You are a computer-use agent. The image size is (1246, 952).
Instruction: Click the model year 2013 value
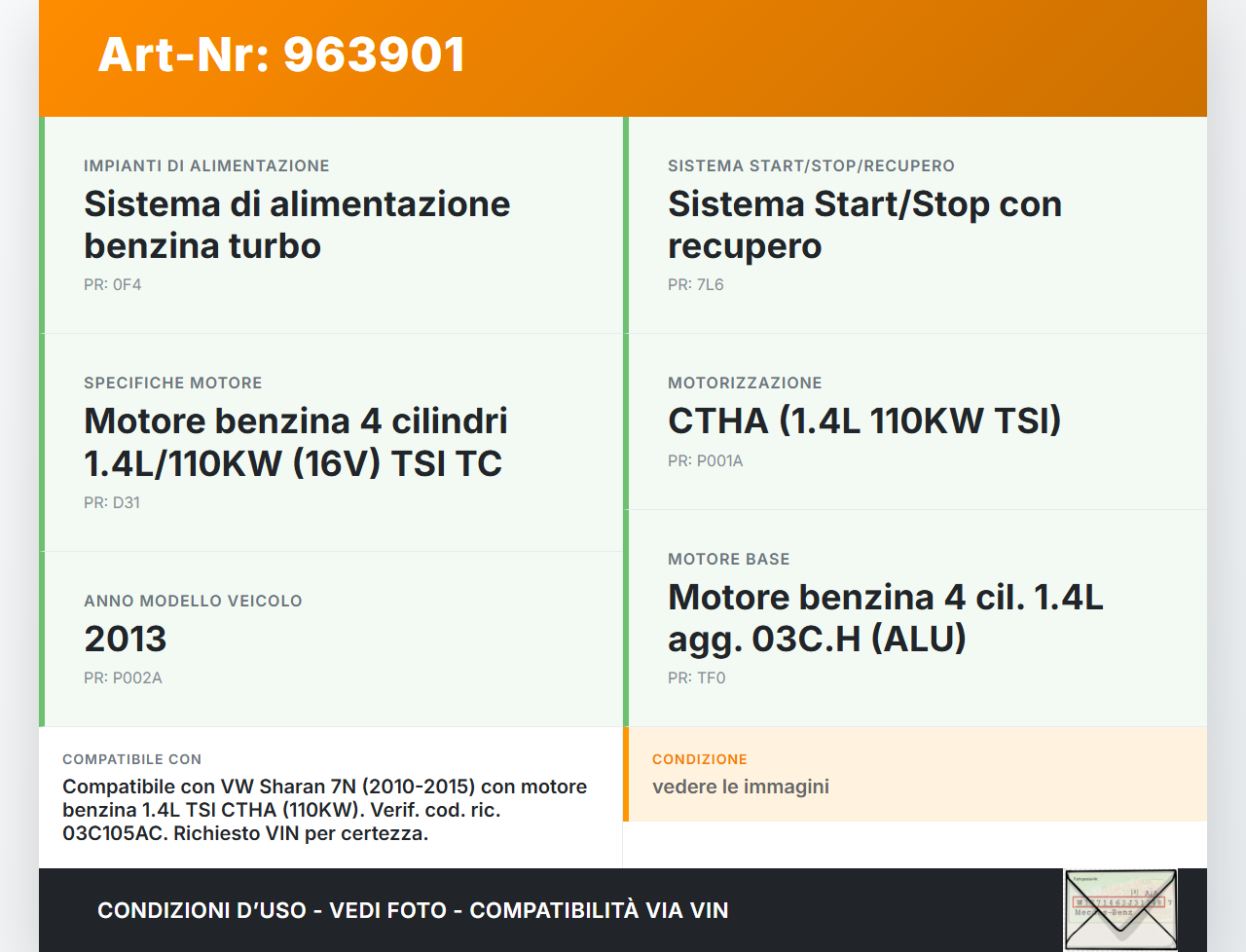(126, 639)
